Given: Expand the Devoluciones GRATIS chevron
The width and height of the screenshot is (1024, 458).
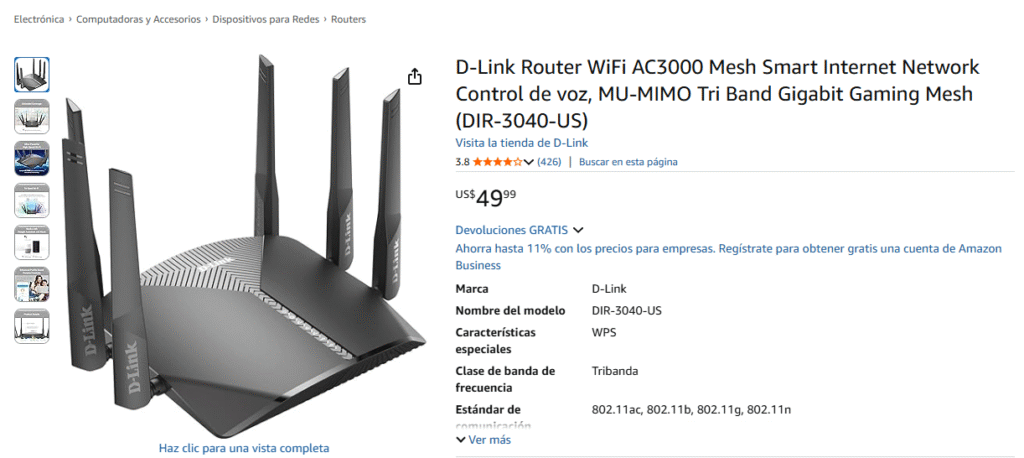Looking at the screenshot, I should [577, 230].
